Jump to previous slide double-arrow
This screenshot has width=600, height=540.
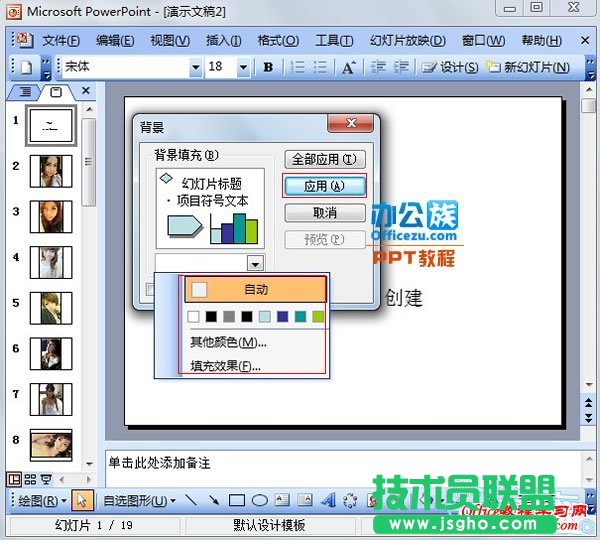pyautogui.click(x=589, y=403)
